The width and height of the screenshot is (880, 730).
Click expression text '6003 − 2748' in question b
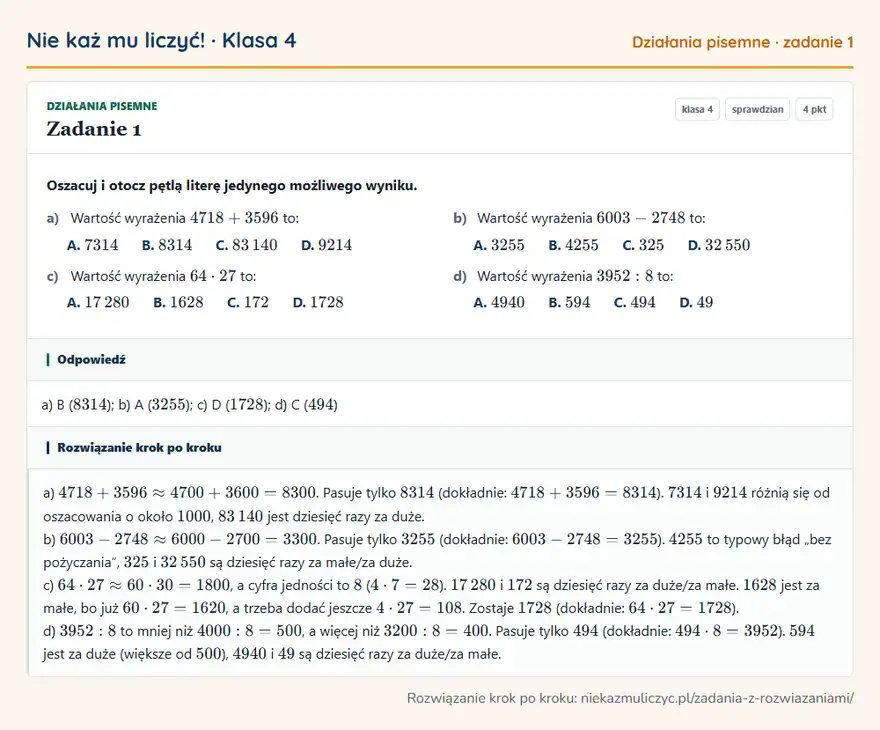click(641, 218)
